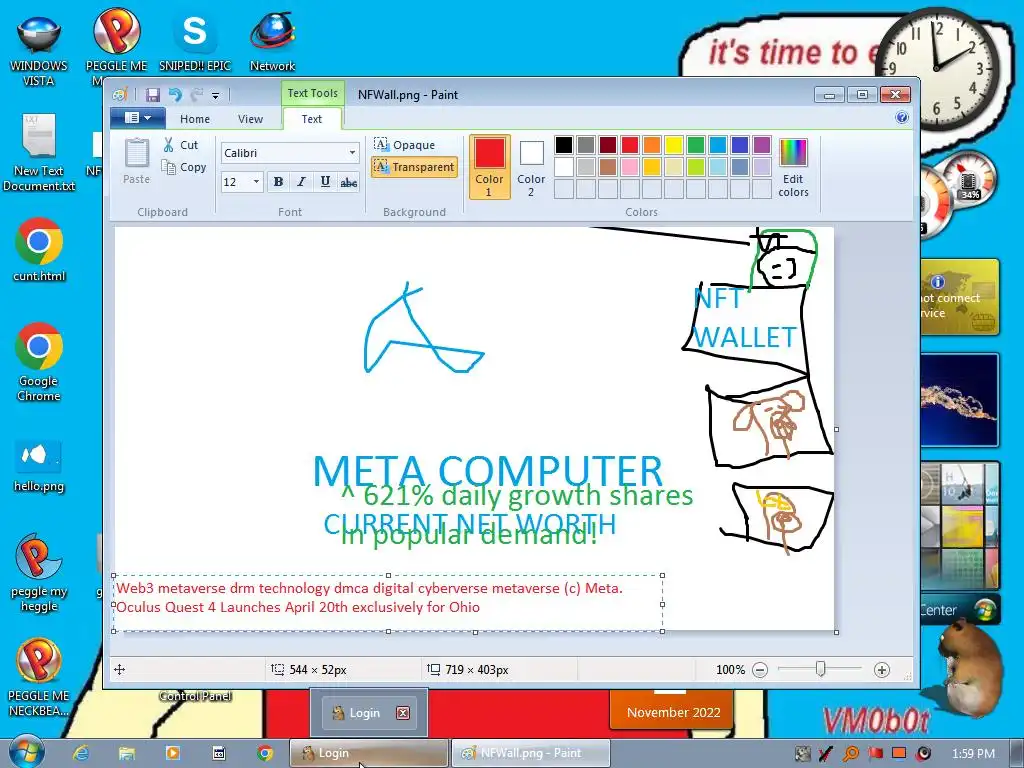The image size is (1024, 768).
Task: Click the Paste clipboard button
Action: tap(136, 161)
